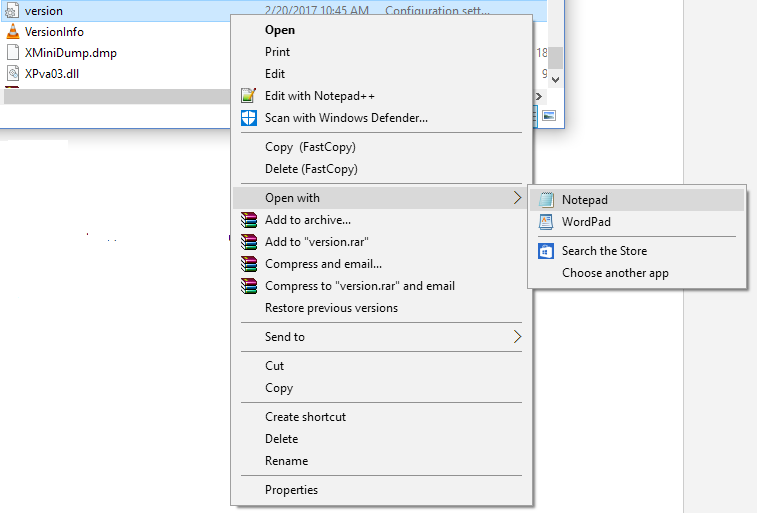The height and width of the screenshot is (513, 757).
Task: Click the Store icon beside Search the Store
Action: coord(546,251)
